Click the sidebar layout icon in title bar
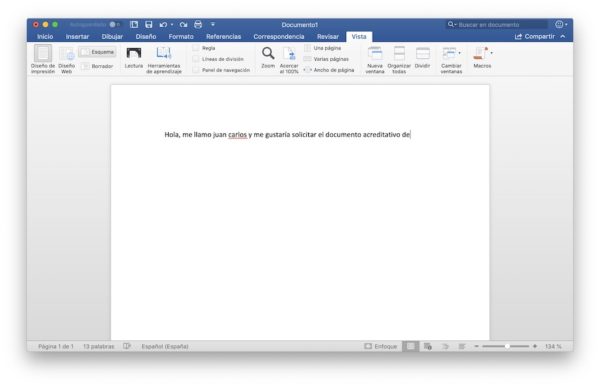 click(x=134, y=24)
